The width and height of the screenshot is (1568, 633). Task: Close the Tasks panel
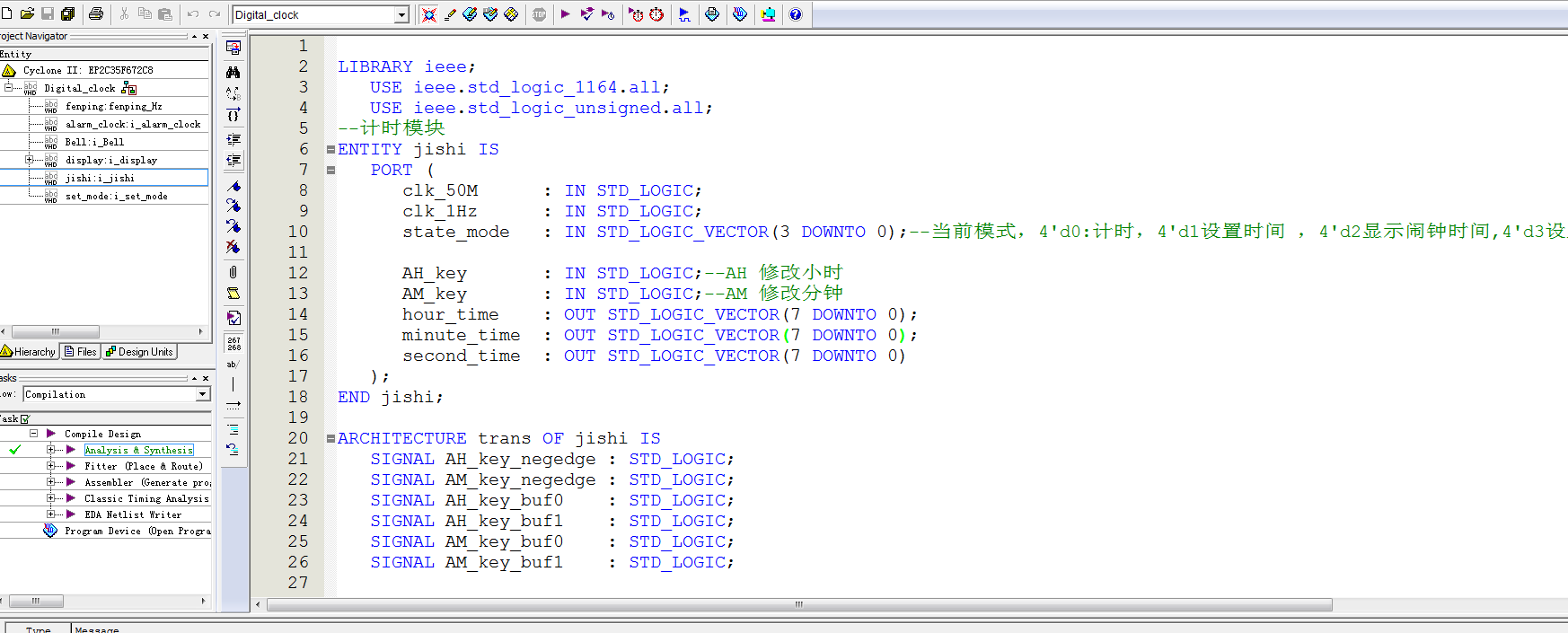pos(206,378)
